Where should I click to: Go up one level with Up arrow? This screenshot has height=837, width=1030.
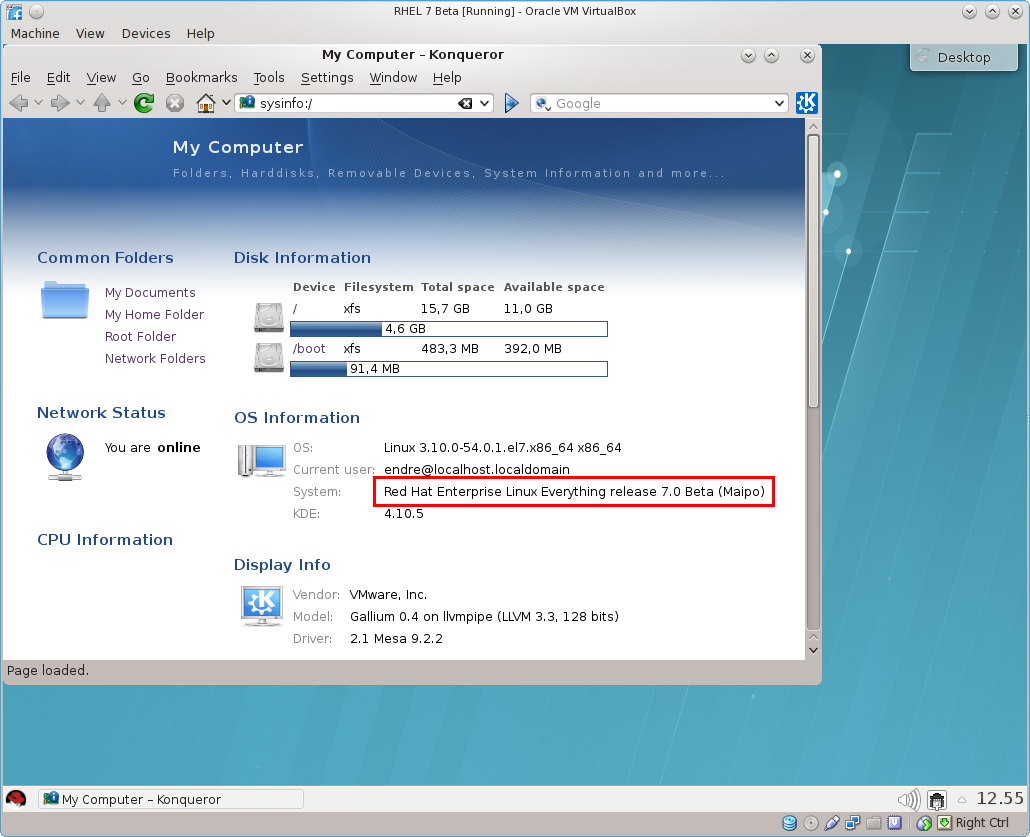coord(102,103)
